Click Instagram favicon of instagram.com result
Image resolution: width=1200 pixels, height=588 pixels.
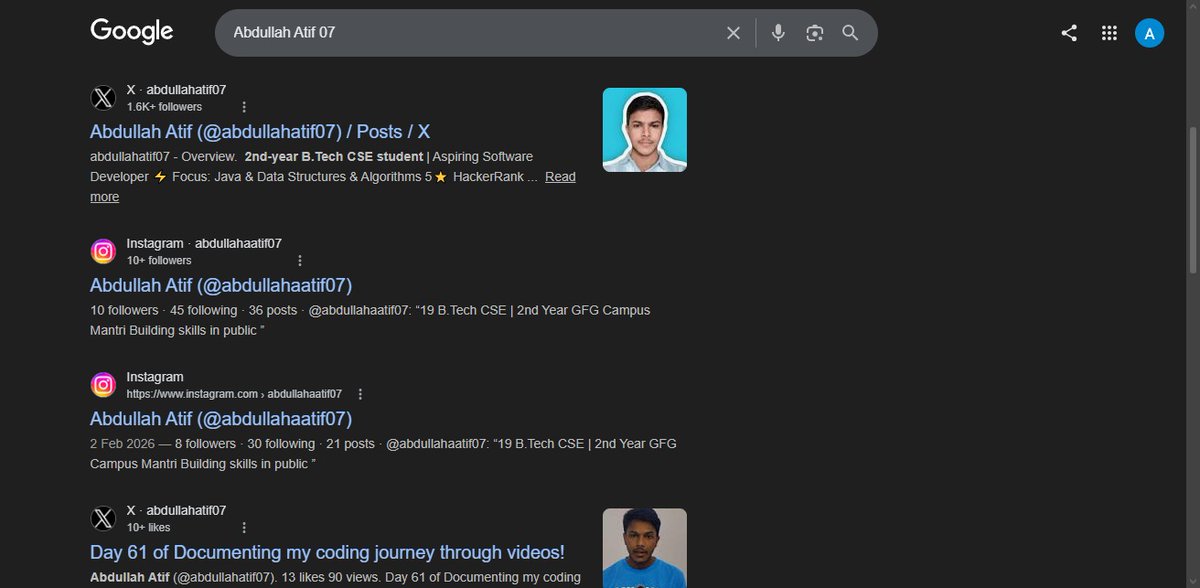coord(103,385)
